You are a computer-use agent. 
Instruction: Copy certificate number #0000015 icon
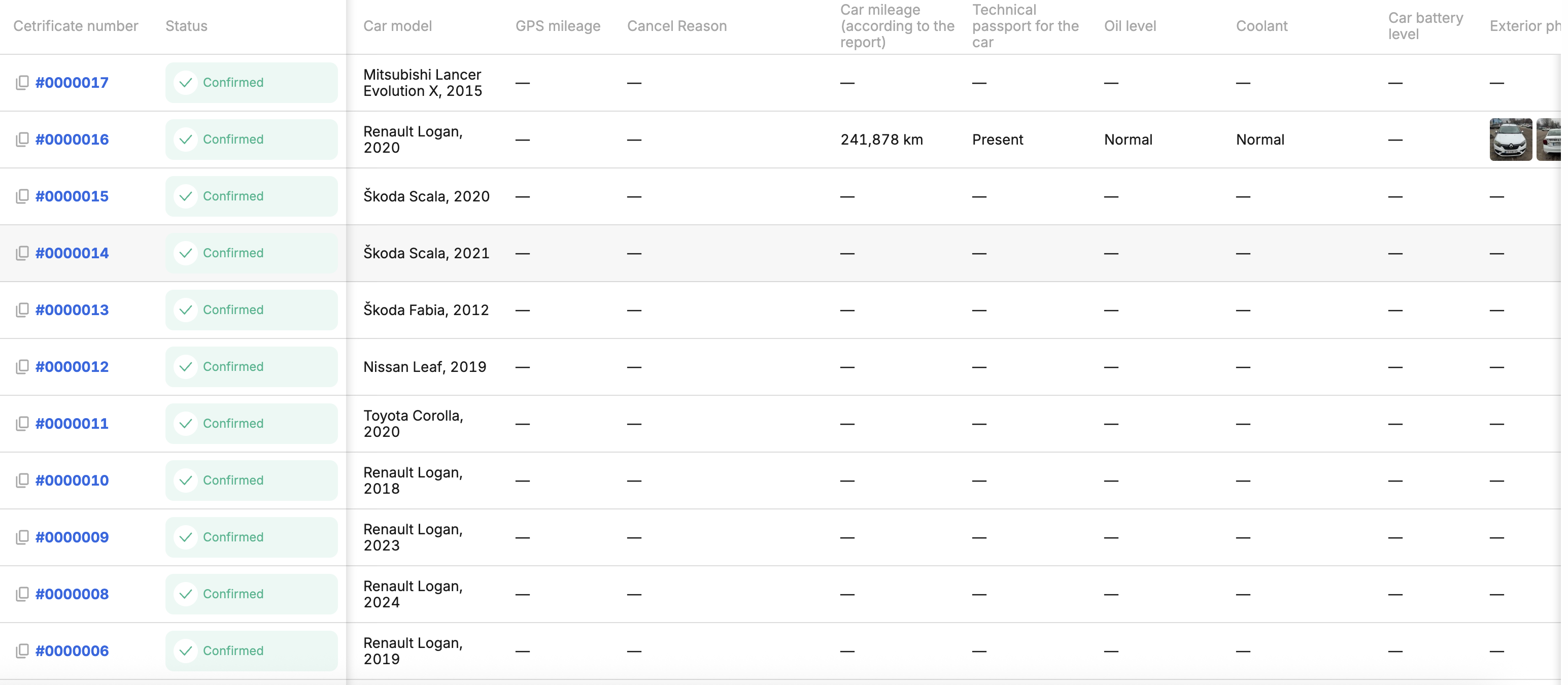22,196
